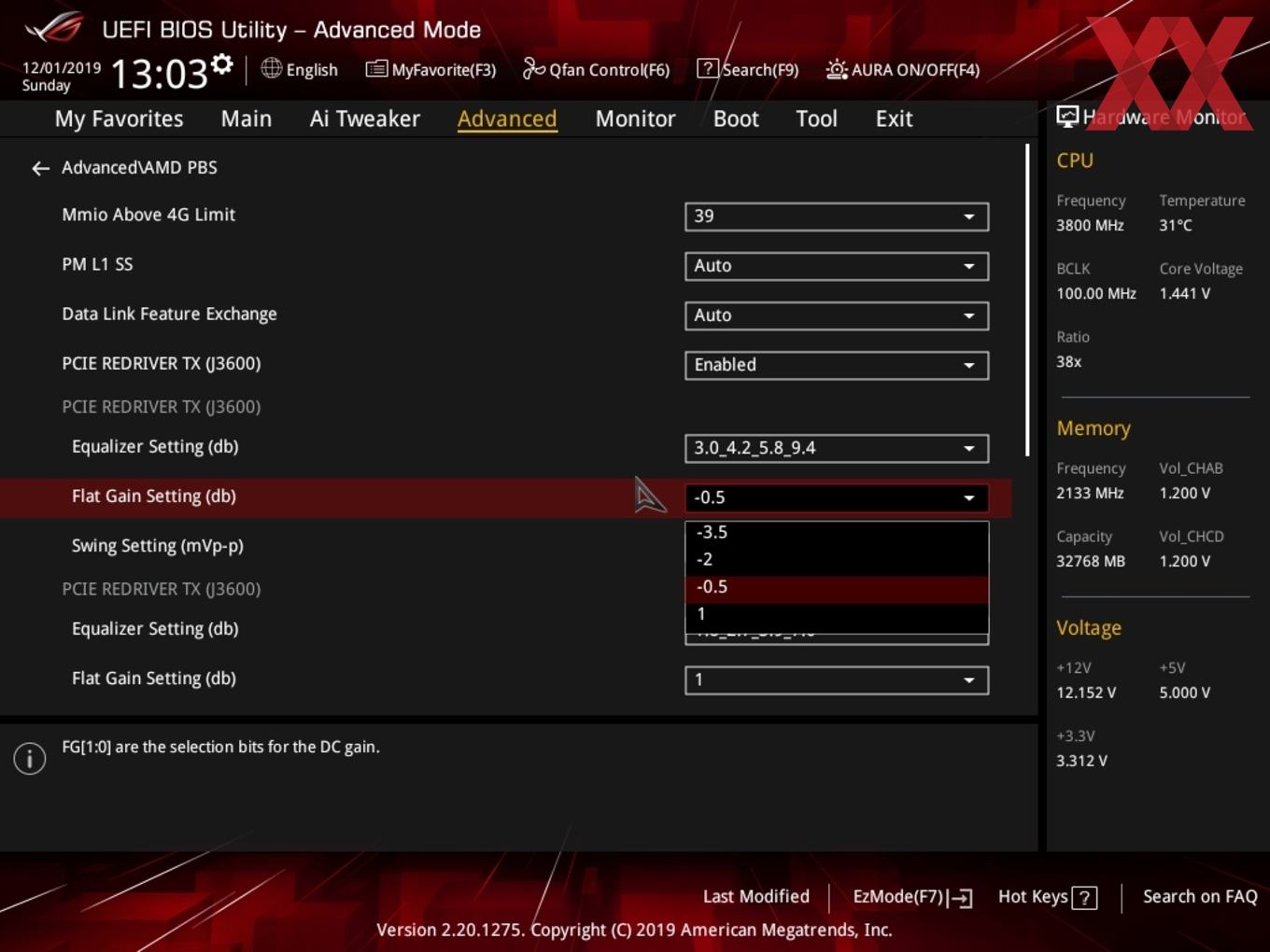
Task: Open Hot Keys help
Action: coord(1047,897)
